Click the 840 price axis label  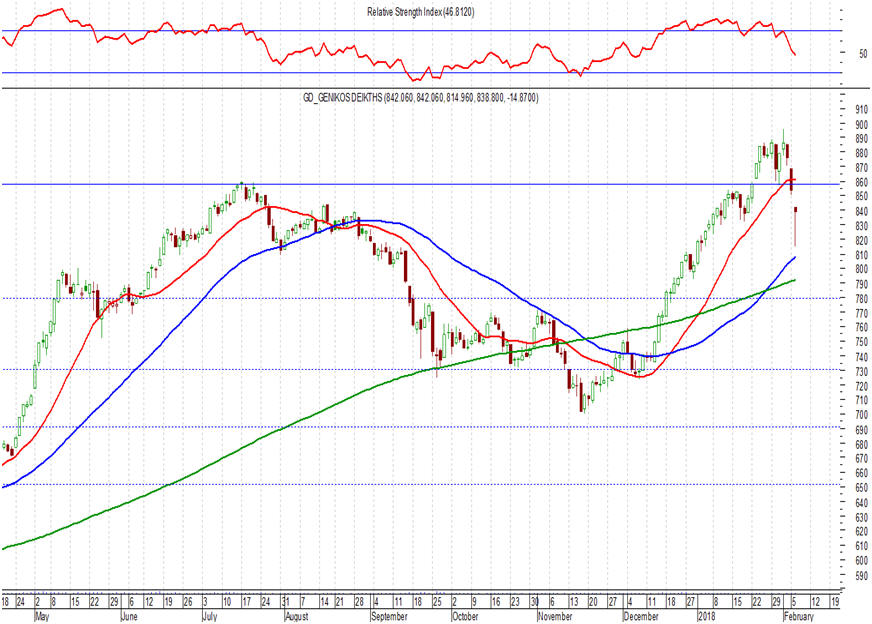tap(861, 211)
